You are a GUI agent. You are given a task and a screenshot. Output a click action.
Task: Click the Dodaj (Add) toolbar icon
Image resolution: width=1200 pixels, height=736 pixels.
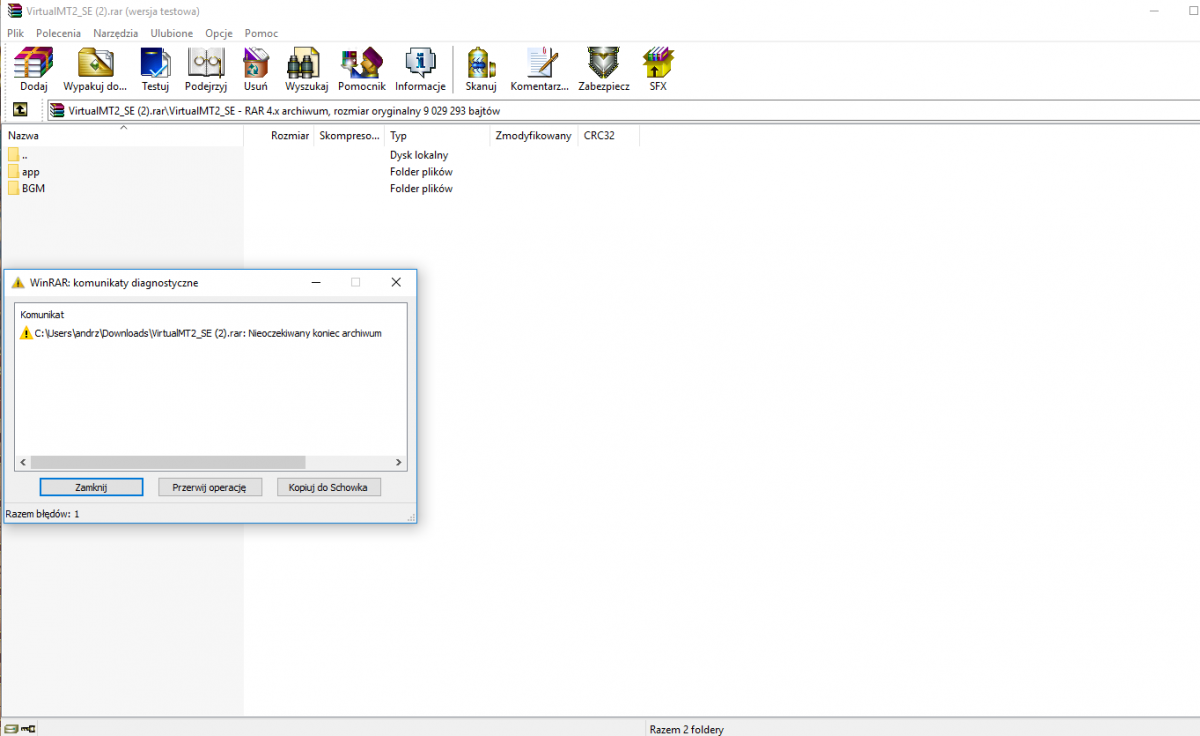coord(33,64)
